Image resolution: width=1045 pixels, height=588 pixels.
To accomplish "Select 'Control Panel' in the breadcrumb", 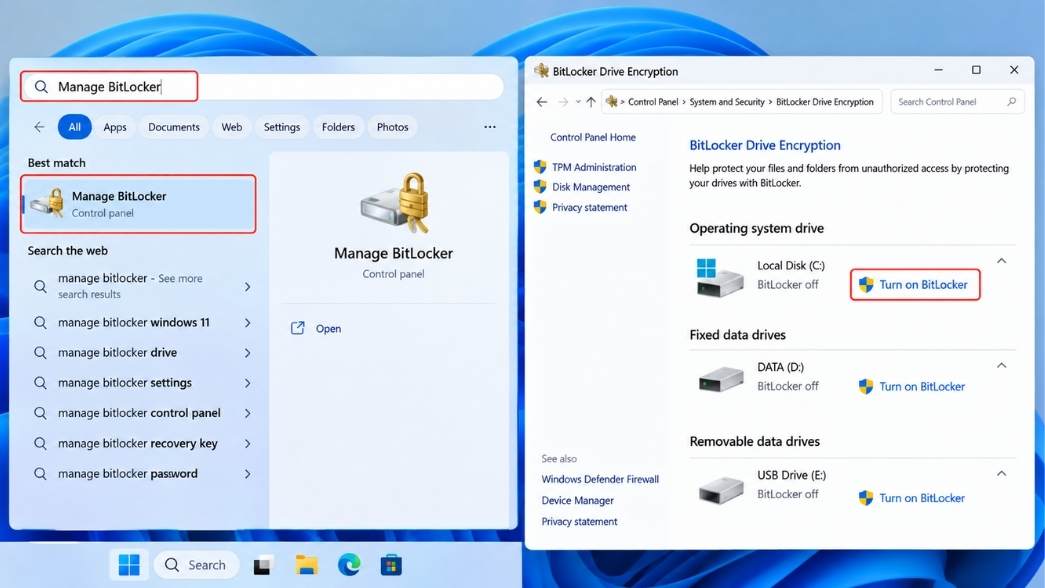I will (653, 102).
